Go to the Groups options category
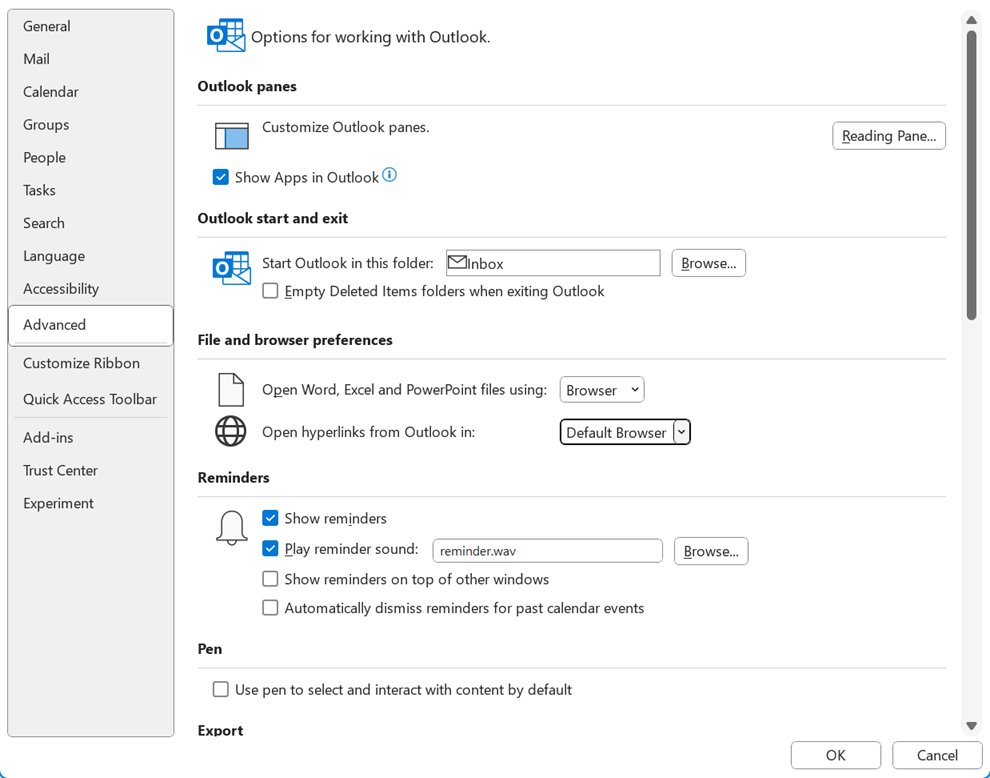The width and height of the screenshot is (990, 778). coord(90,124)
